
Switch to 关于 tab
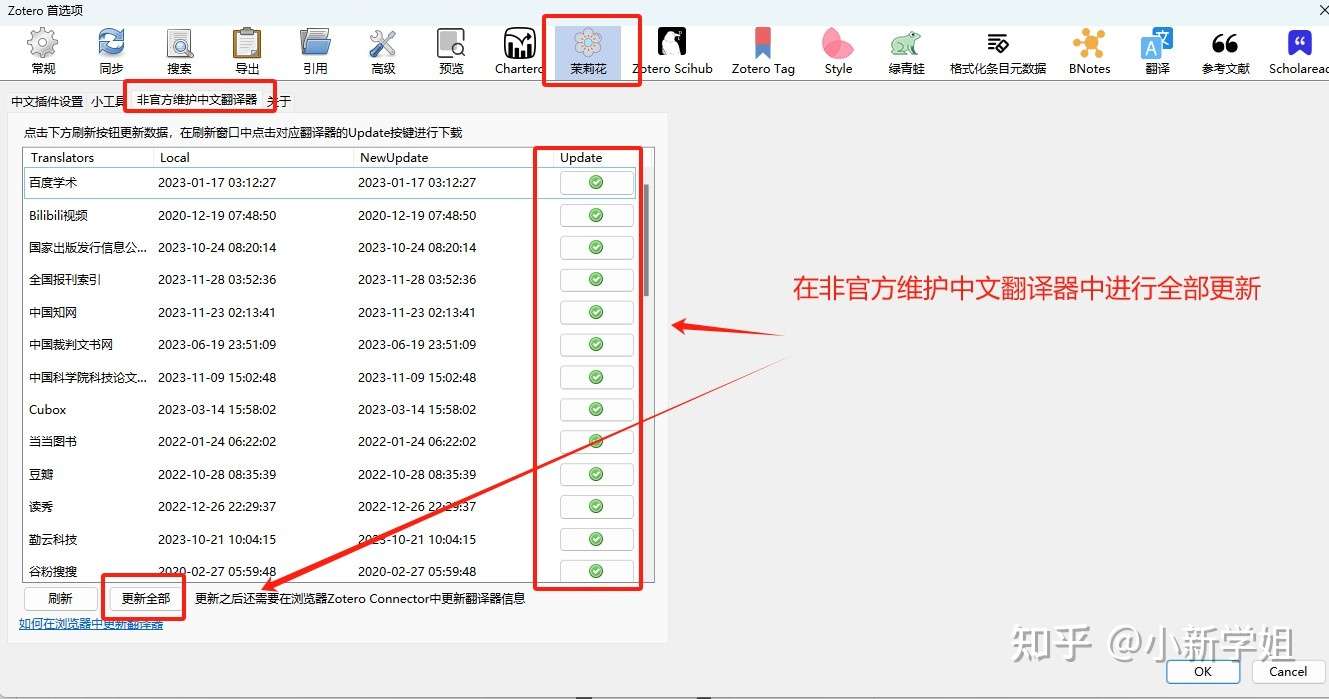279,102
